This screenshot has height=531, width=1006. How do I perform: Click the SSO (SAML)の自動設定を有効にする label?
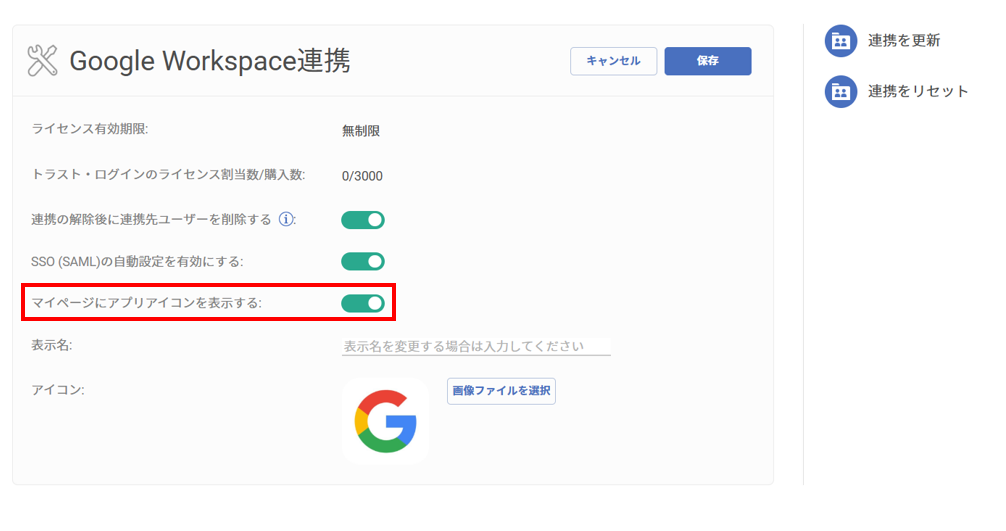(137, 262)
